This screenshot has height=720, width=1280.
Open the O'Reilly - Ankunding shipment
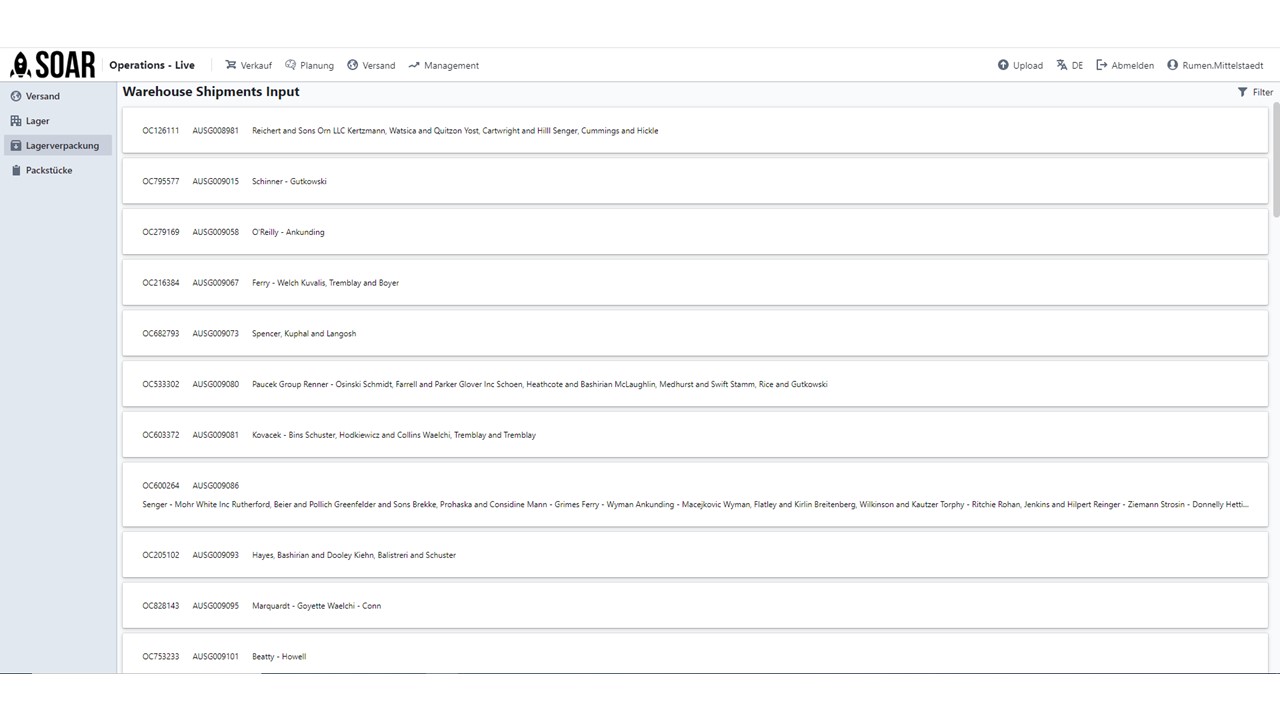pos(695,232)
